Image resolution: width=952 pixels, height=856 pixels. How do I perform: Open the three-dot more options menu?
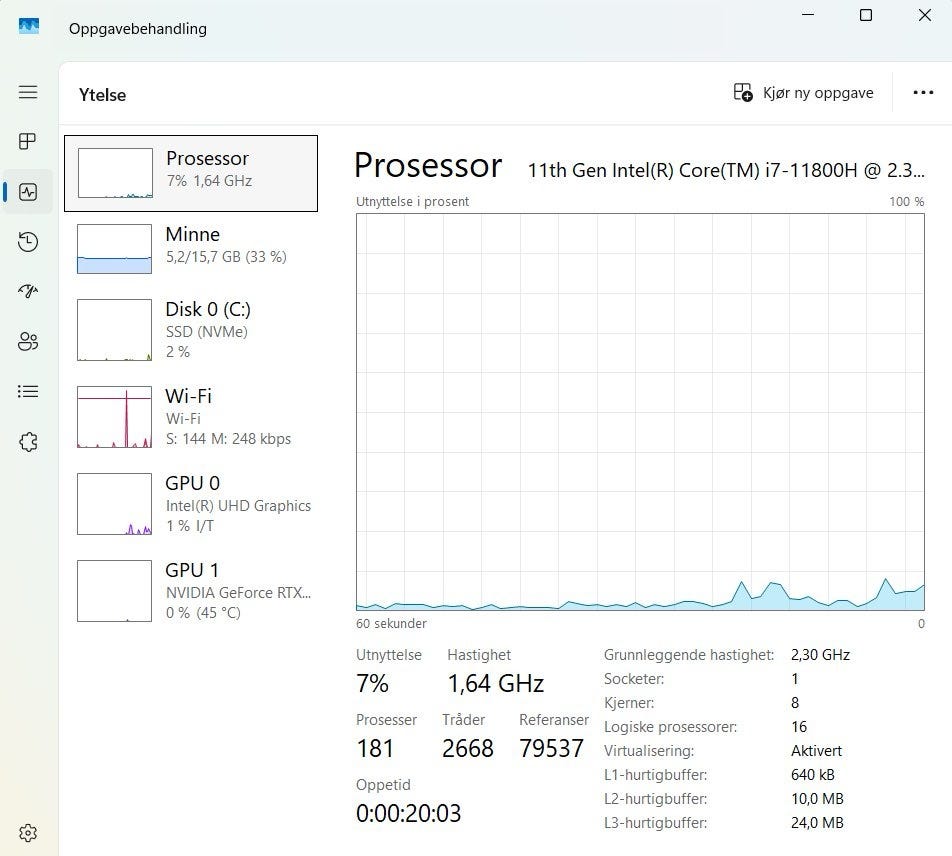pos(923,92)
